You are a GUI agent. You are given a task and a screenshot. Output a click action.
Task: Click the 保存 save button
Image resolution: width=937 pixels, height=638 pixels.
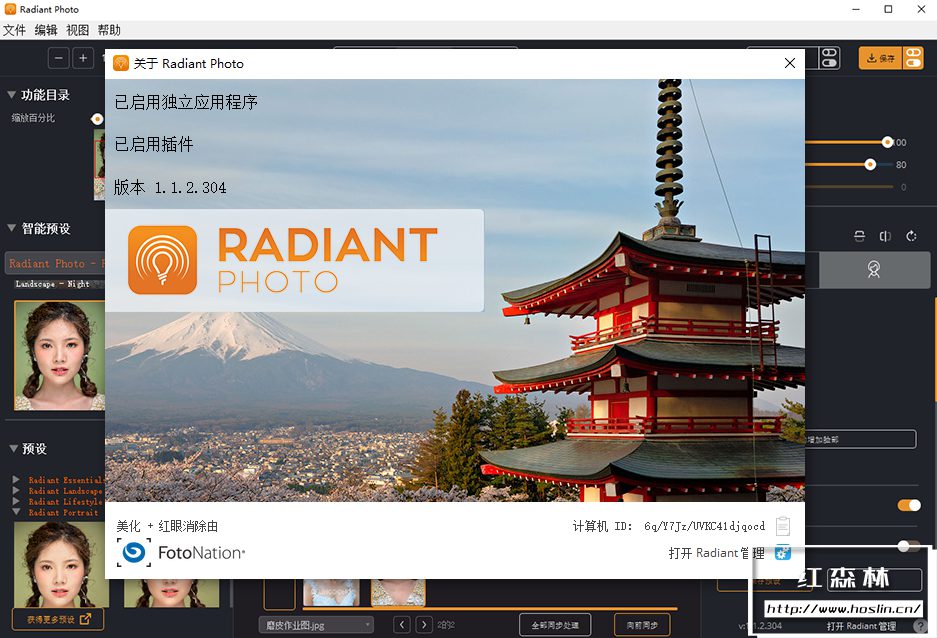tap(880, 58)
